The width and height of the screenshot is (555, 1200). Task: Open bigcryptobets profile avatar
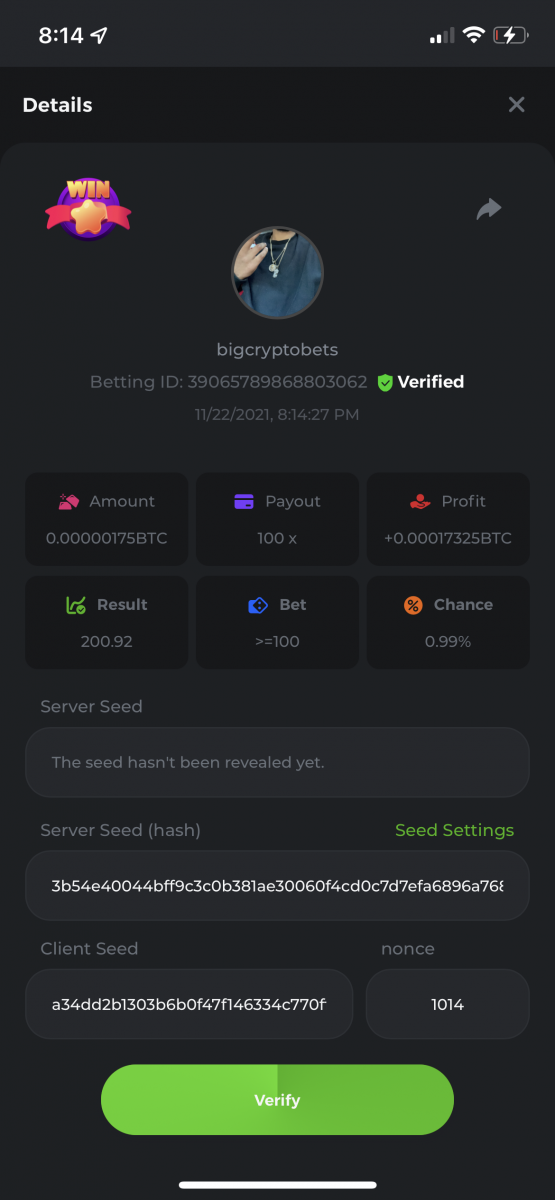[277, 272]
